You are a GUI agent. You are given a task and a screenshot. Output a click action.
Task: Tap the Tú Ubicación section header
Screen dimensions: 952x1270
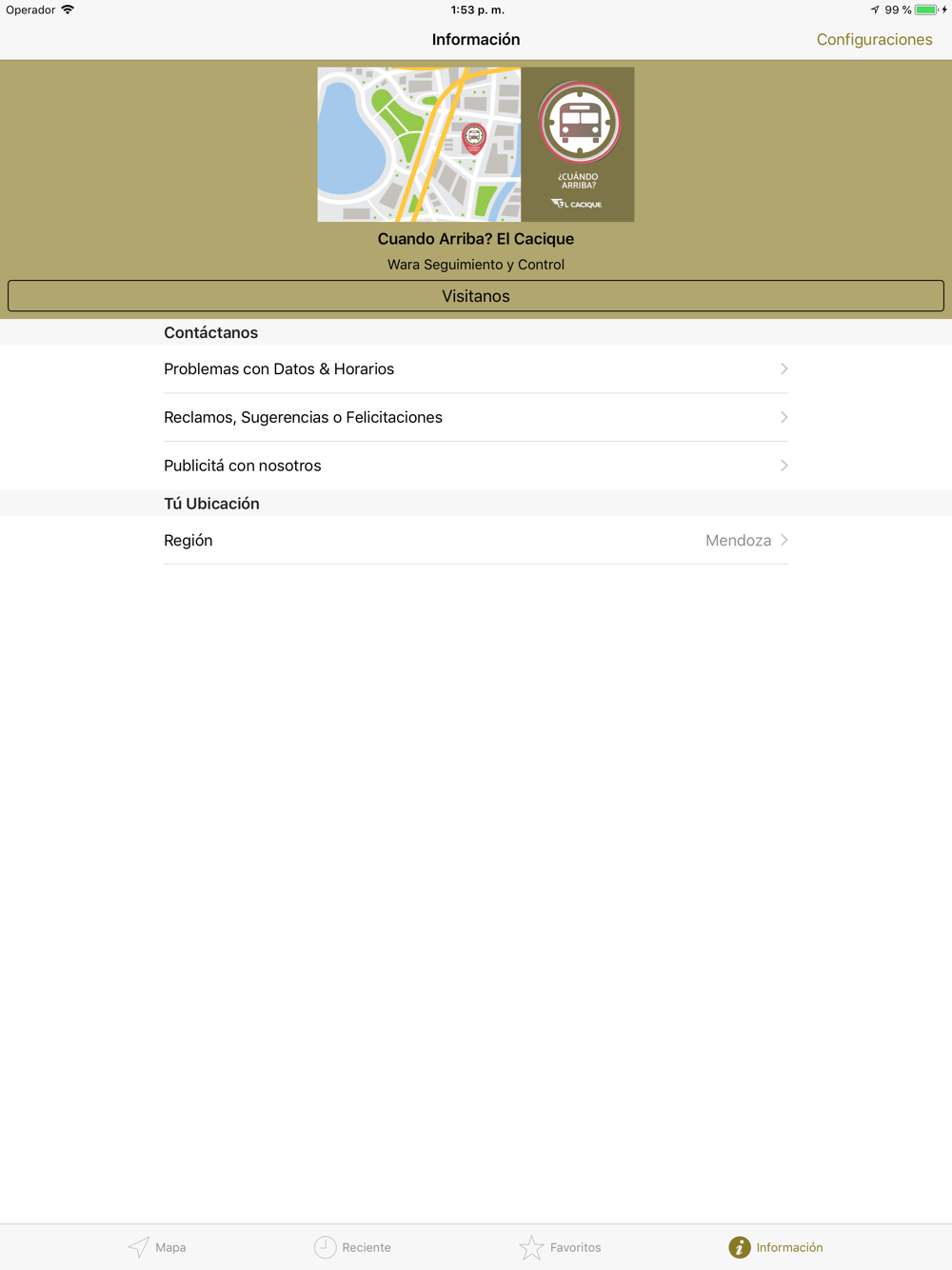point(211,504)
